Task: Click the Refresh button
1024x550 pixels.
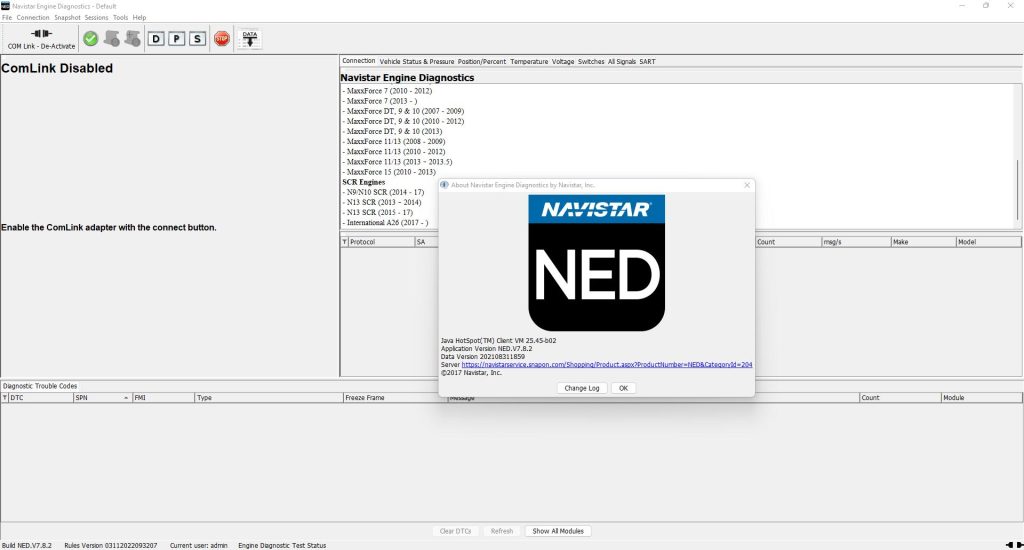Action: point(502,531)
